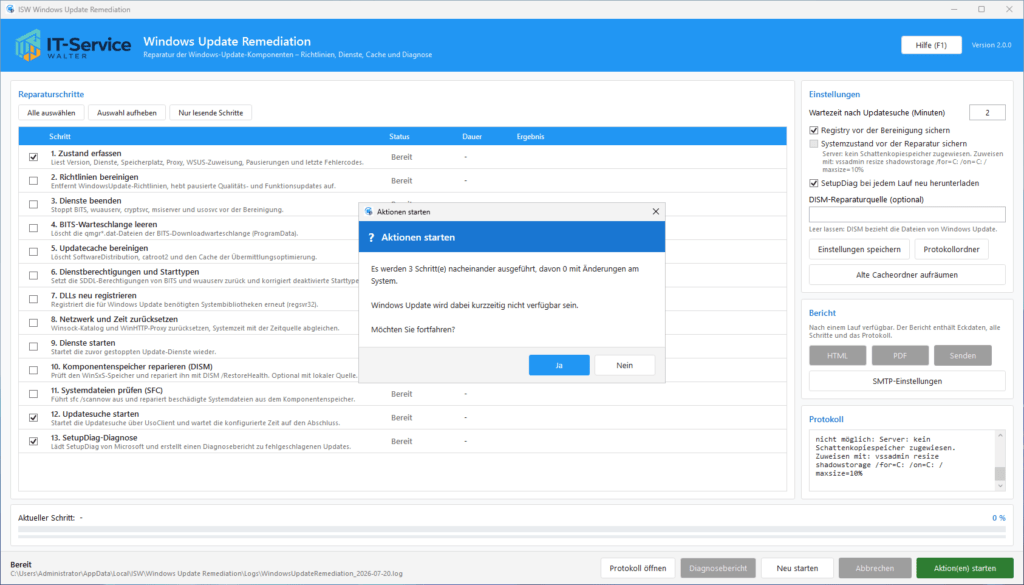
Task: Click Alte Cacheordner aufräumen button
Action: point(907,275)
